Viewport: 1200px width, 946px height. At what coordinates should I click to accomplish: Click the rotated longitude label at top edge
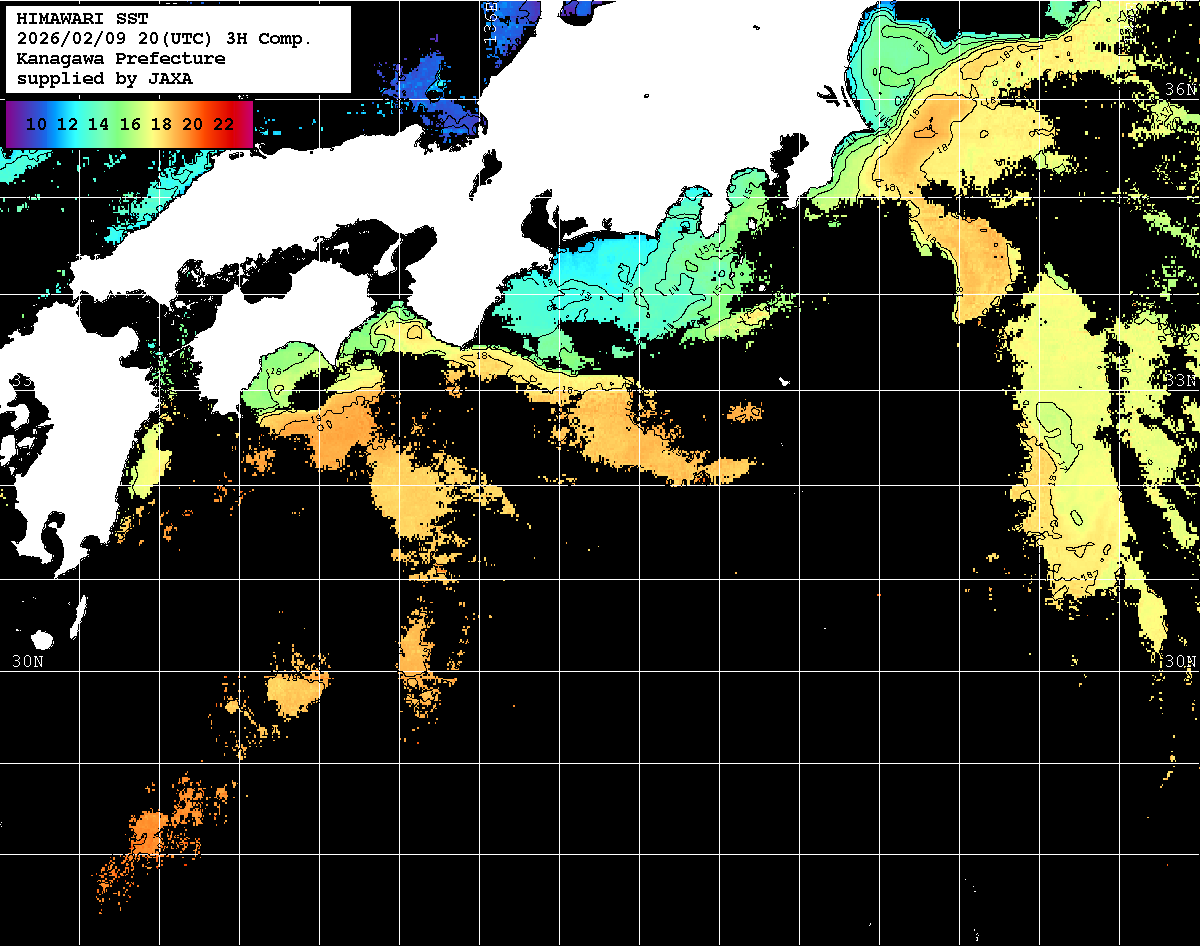(490, 20)
